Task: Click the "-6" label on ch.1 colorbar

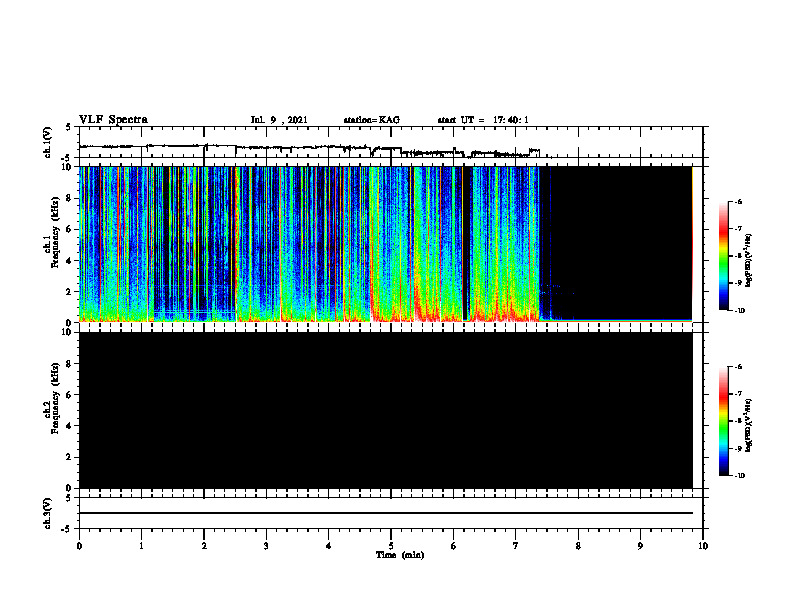Action: [738, 202]
